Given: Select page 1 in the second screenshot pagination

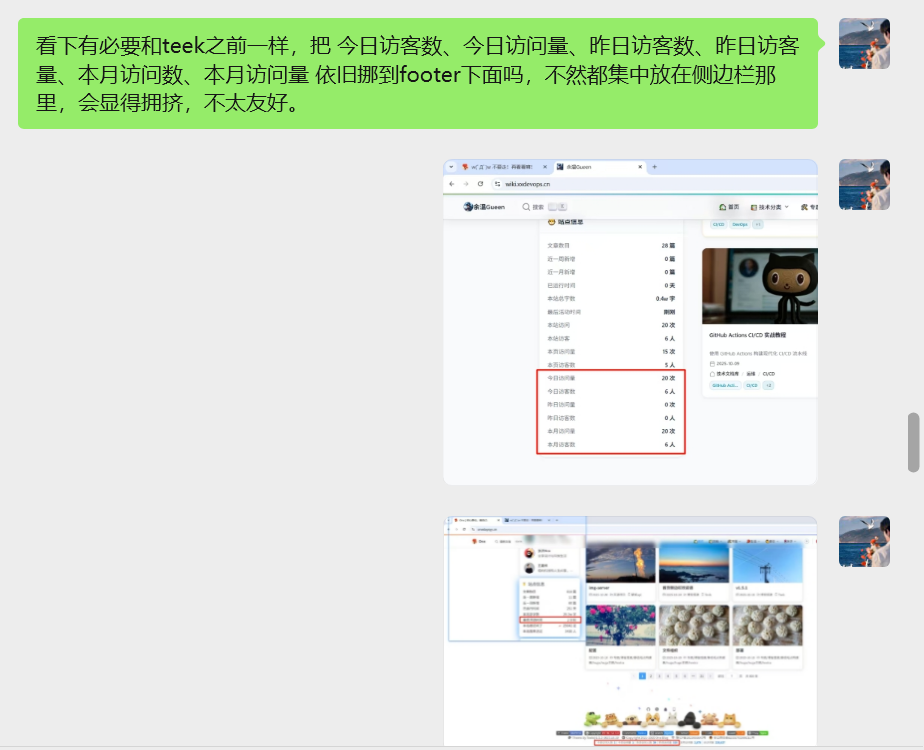Looking at the screenshot, I should tap(642, 676).
